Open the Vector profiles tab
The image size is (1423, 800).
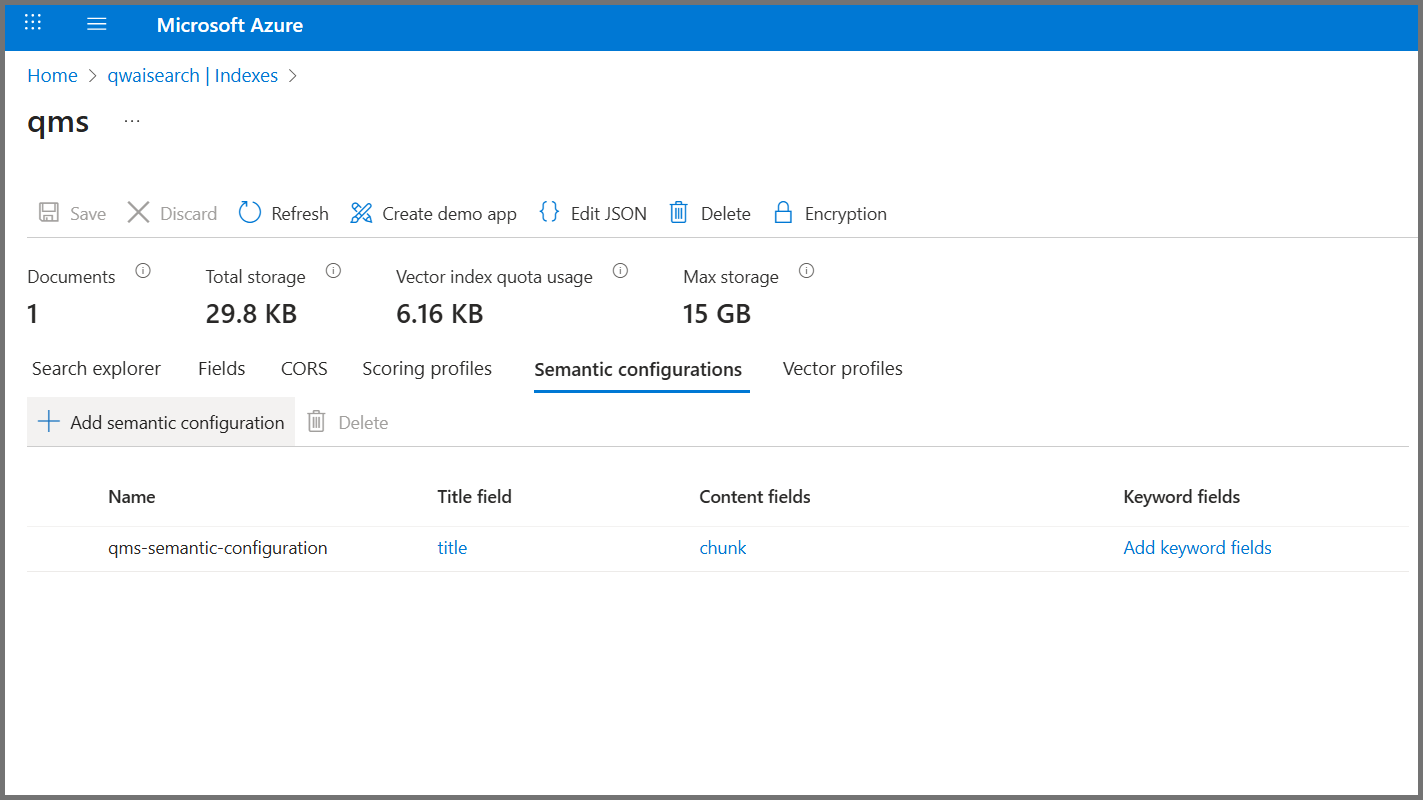click(x=842, y=369)
